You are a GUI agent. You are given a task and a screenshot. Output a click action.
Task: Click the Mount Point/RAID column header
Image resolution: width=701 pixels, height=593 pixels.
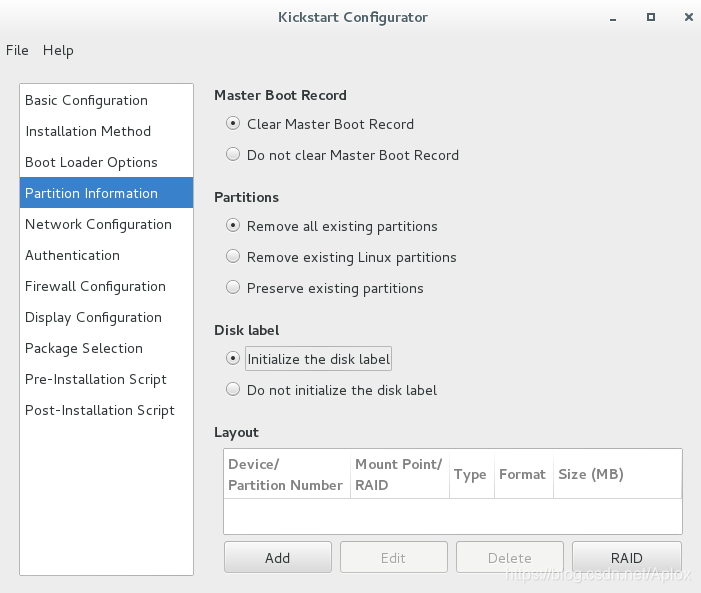[x=400, y=474]
